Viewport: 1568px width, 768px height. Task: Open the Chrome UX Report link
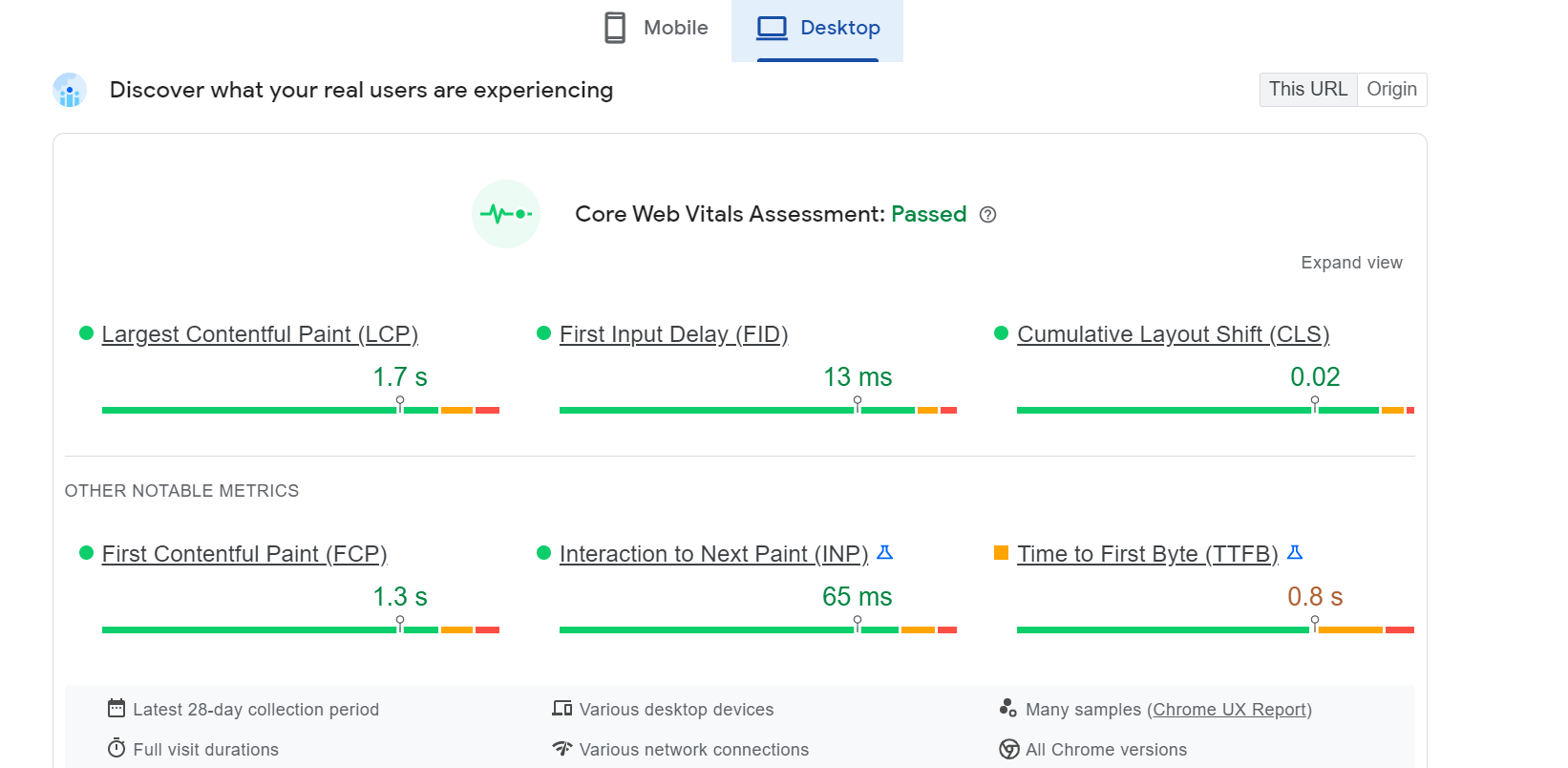pos(1230,710)
